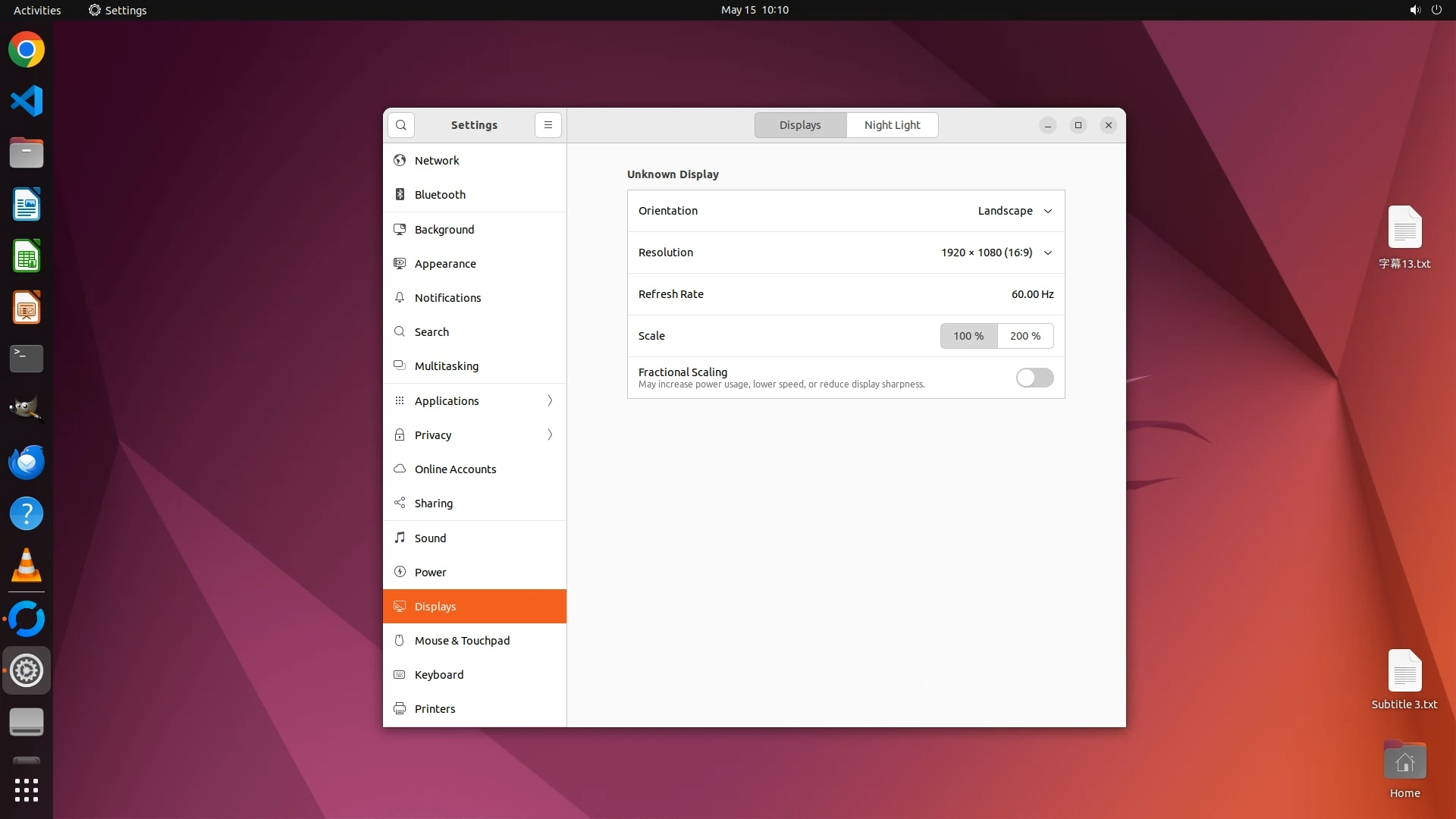Enable the Fractional Scaling switch
The width and height of the screenshot is (1456, 819).
1034,378
